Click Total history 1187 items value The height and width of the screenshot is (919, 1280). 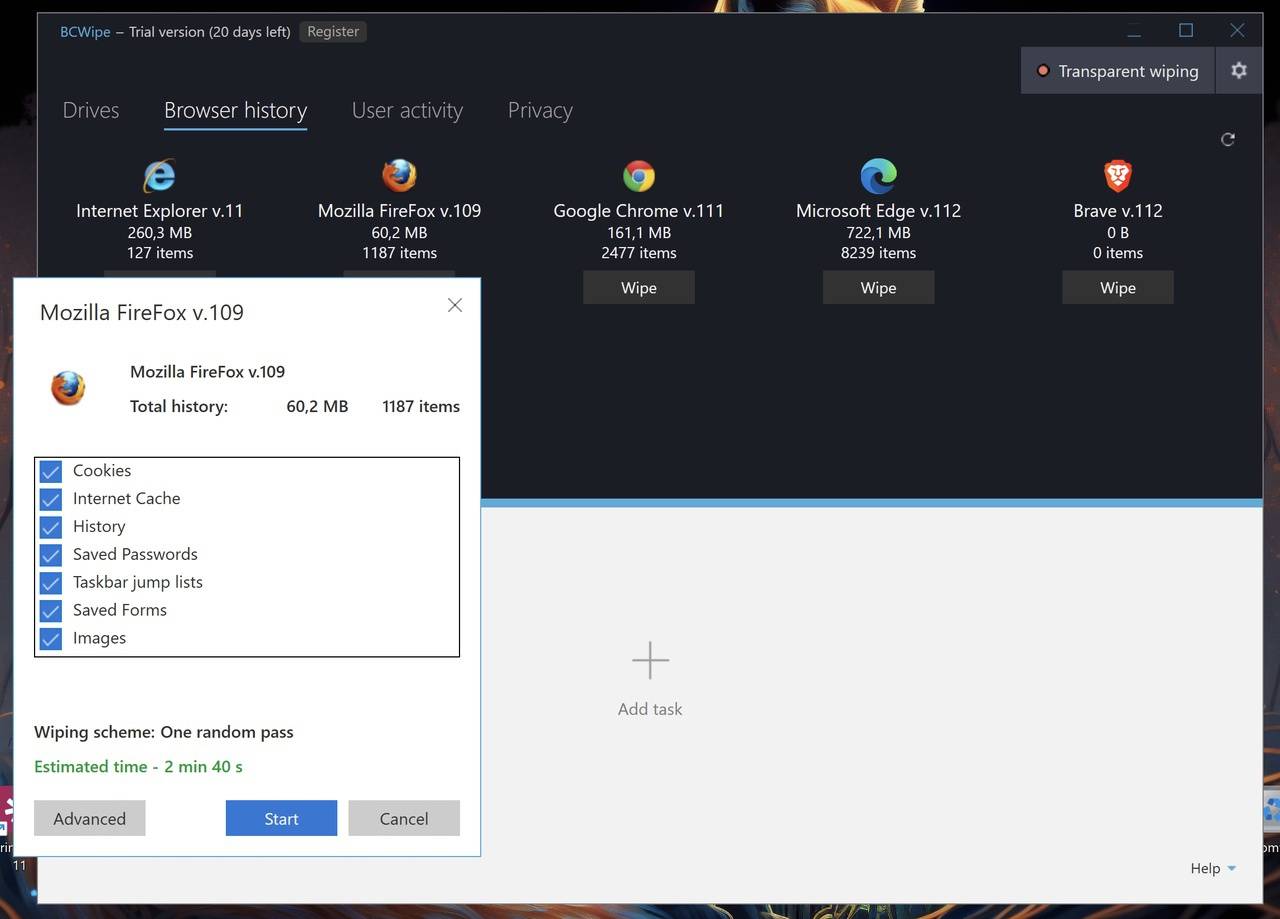tap(421, 406)
